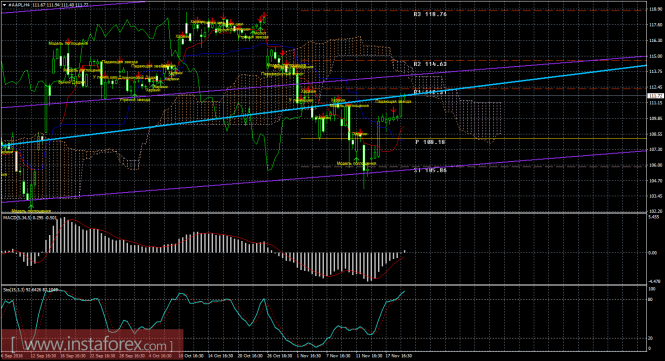Viewport: 665px width, 361px height.
Task: Click the green up-arrow under lowest September candle
Action: click(31, 206)
